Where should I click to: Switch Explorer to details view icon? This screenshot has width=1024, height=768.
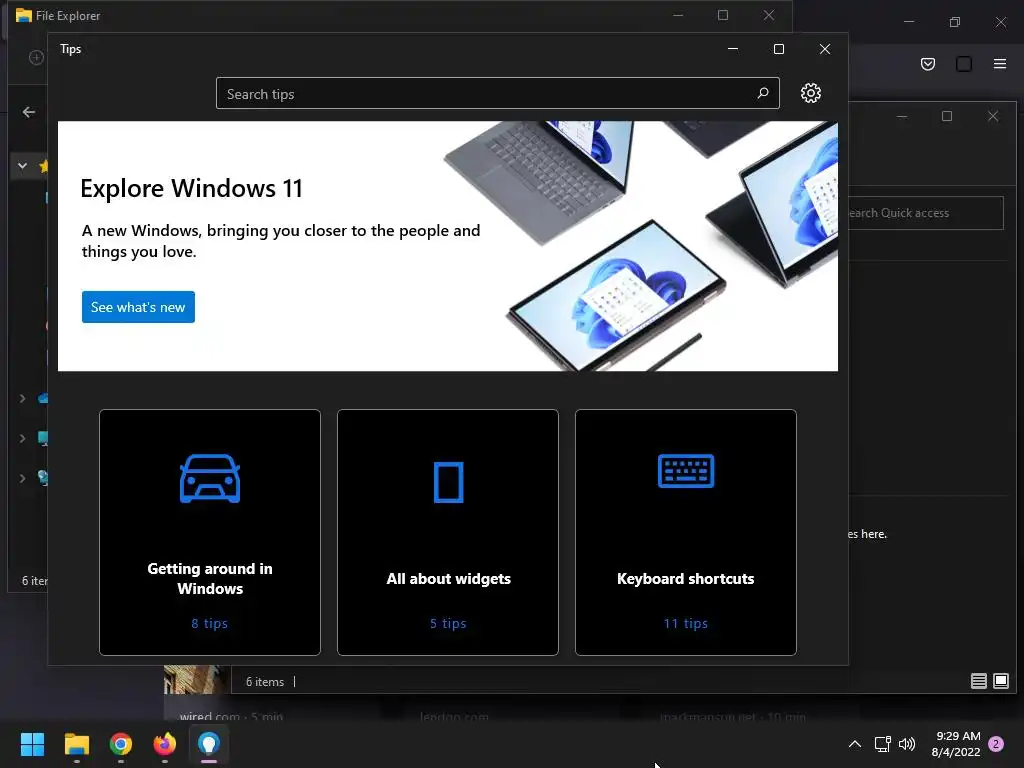978,681
